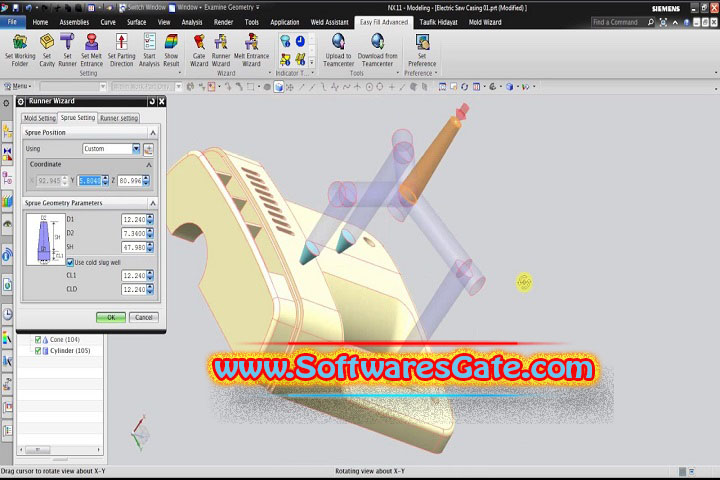Toggle Use cold slug well checkbox
Image resolution: width=720 pixels, height=480 pixels.
(70, 262)
